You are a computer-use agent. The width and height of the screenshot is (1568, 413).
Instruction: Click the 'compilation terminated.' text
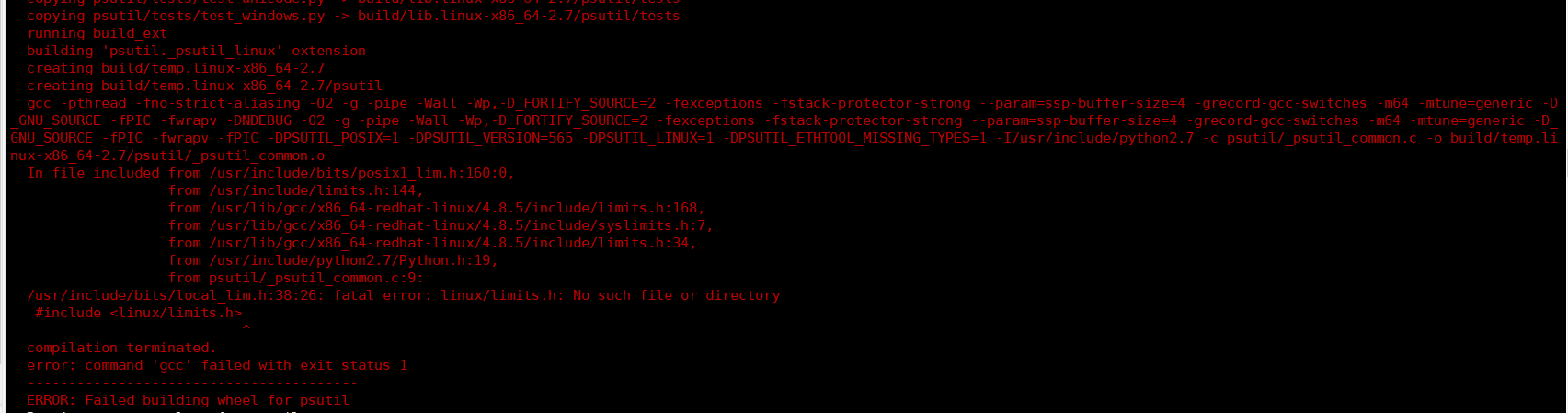[x=121, y=348]
